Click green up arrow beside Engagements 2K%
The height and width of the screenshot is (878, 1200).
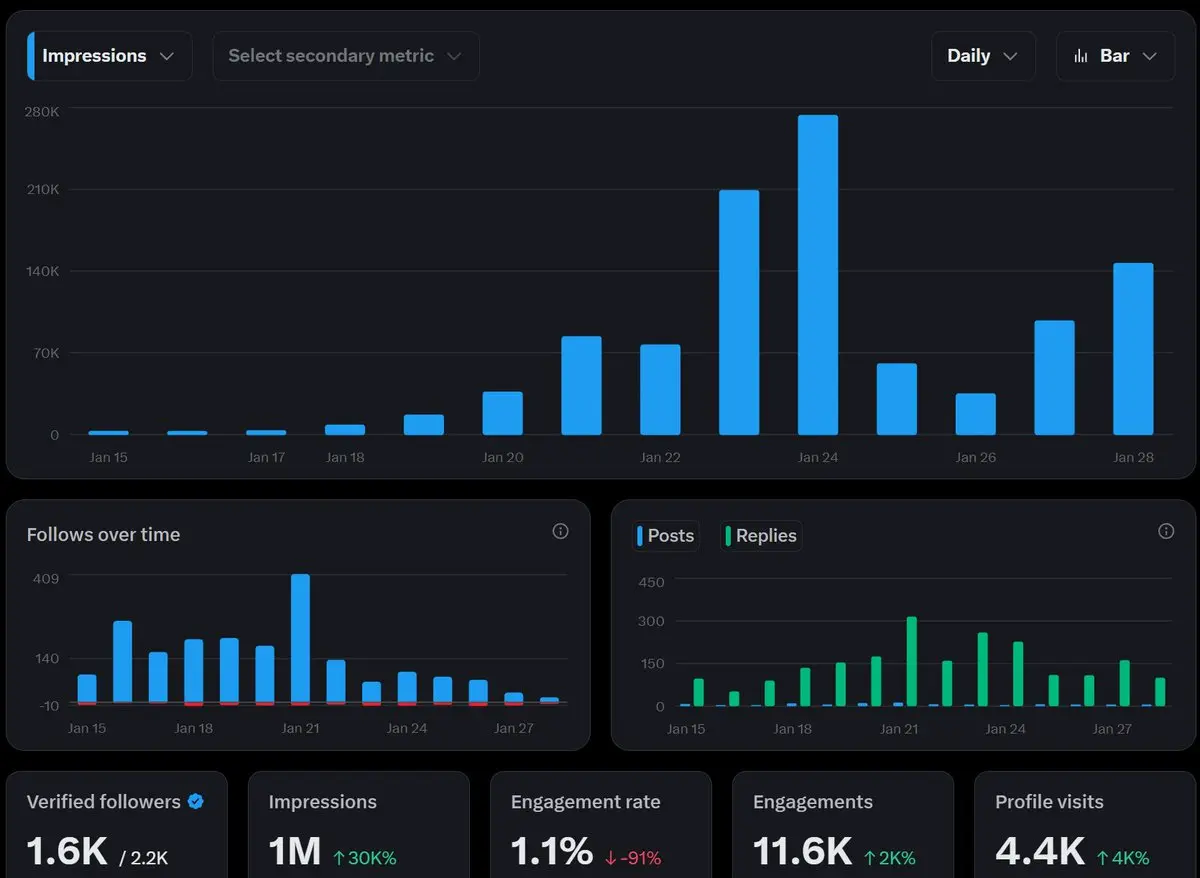(x=871, y=857)
